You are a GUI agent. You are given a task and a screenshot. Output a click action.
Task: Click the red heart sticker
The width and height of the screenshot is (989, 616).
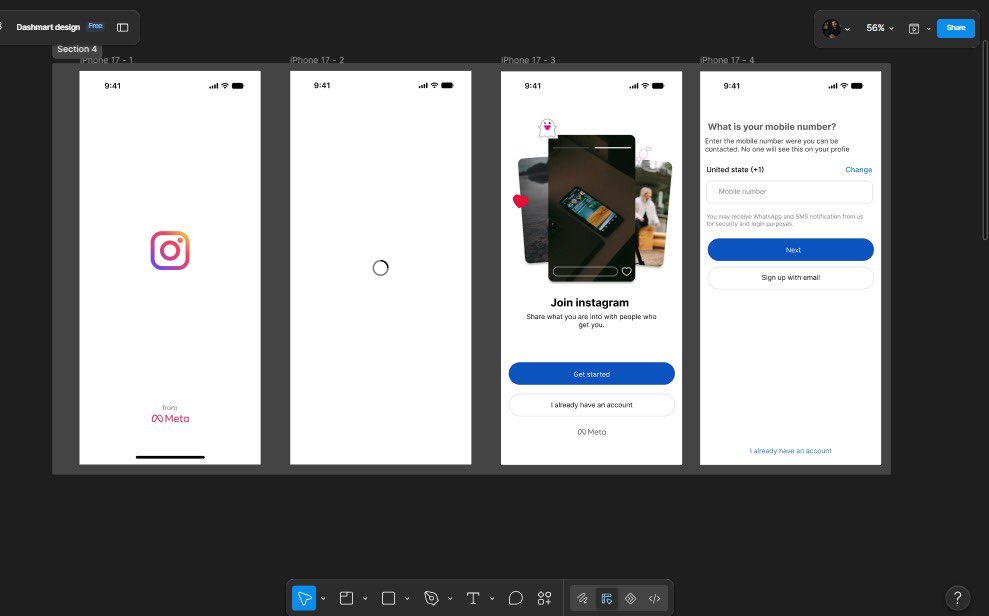[520, 200]
